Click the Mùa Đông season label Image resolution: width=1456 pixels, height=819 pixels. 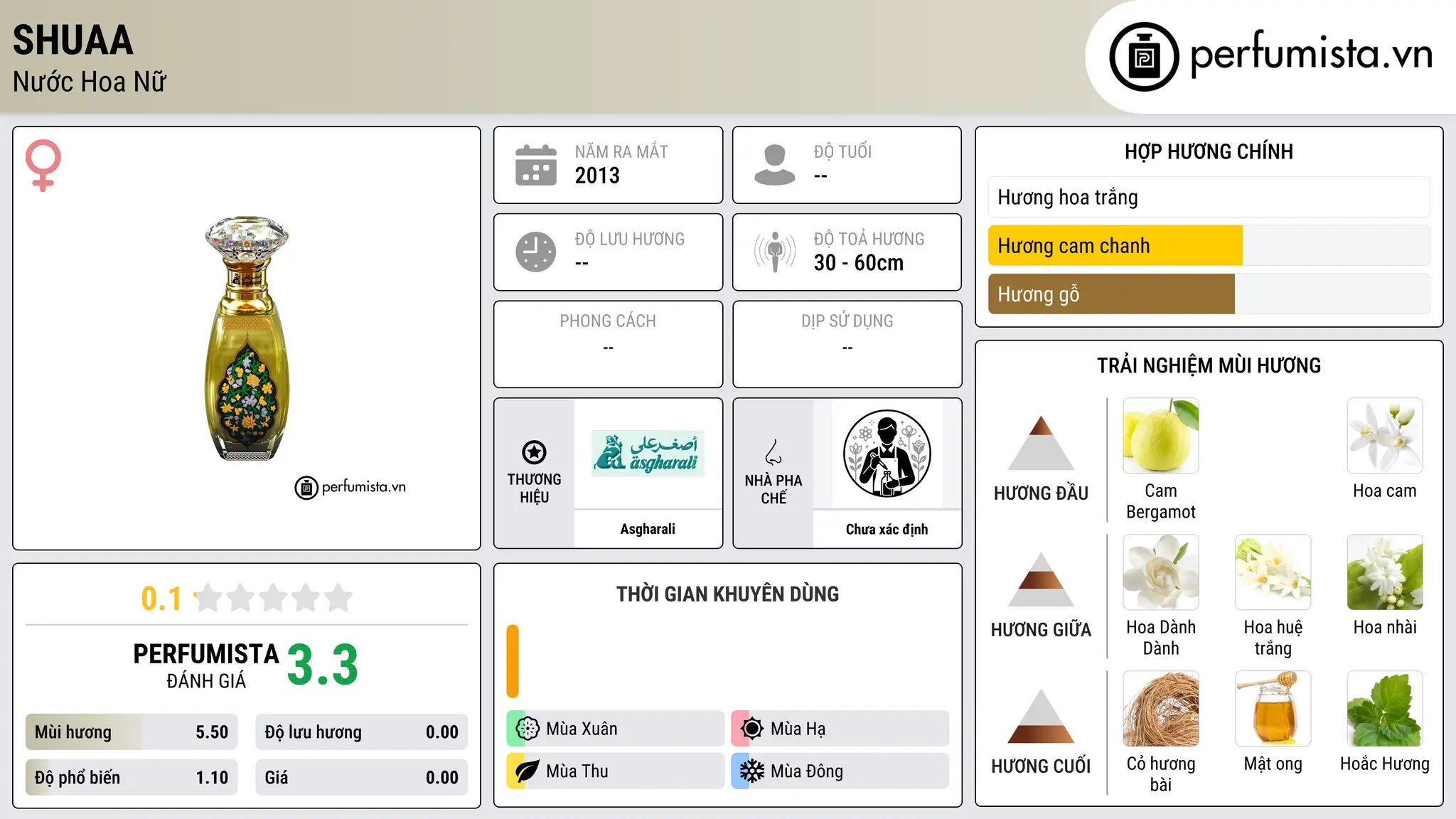807,771
